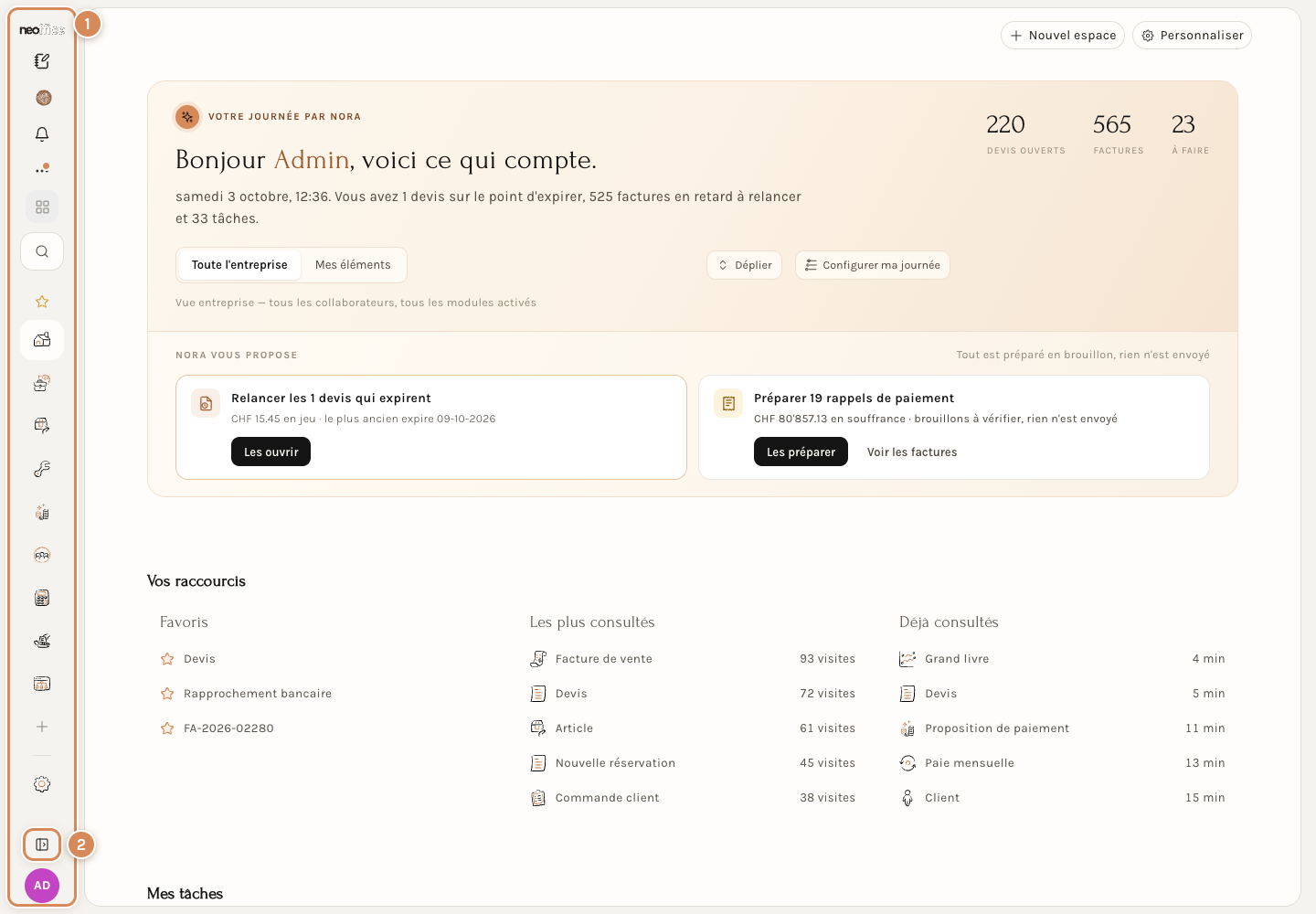Open "Commande client" shortcut
Image resolution: width=1316 pixels, height=914 pixels.
point(693,798)
